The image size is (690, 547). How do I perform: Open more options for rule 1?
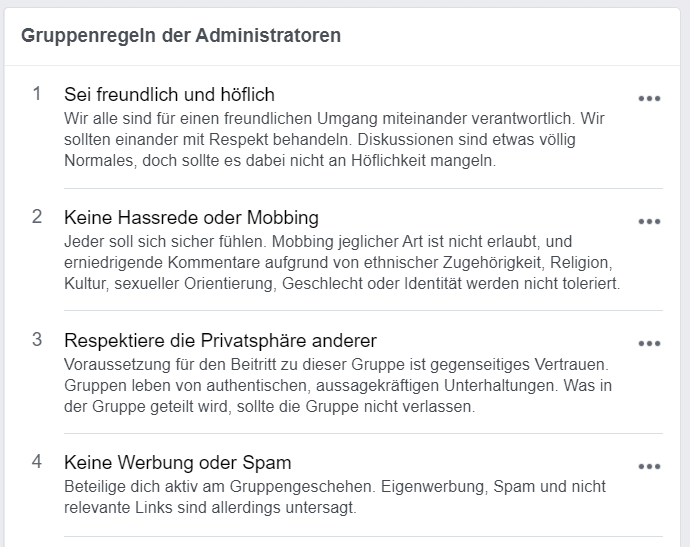click(649, 99)
